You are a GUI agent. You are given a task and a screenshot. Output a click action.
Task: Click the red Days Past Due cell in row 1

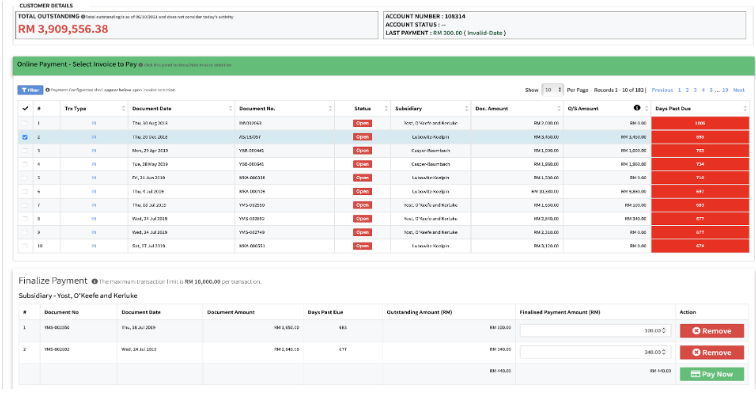point(700,123)
